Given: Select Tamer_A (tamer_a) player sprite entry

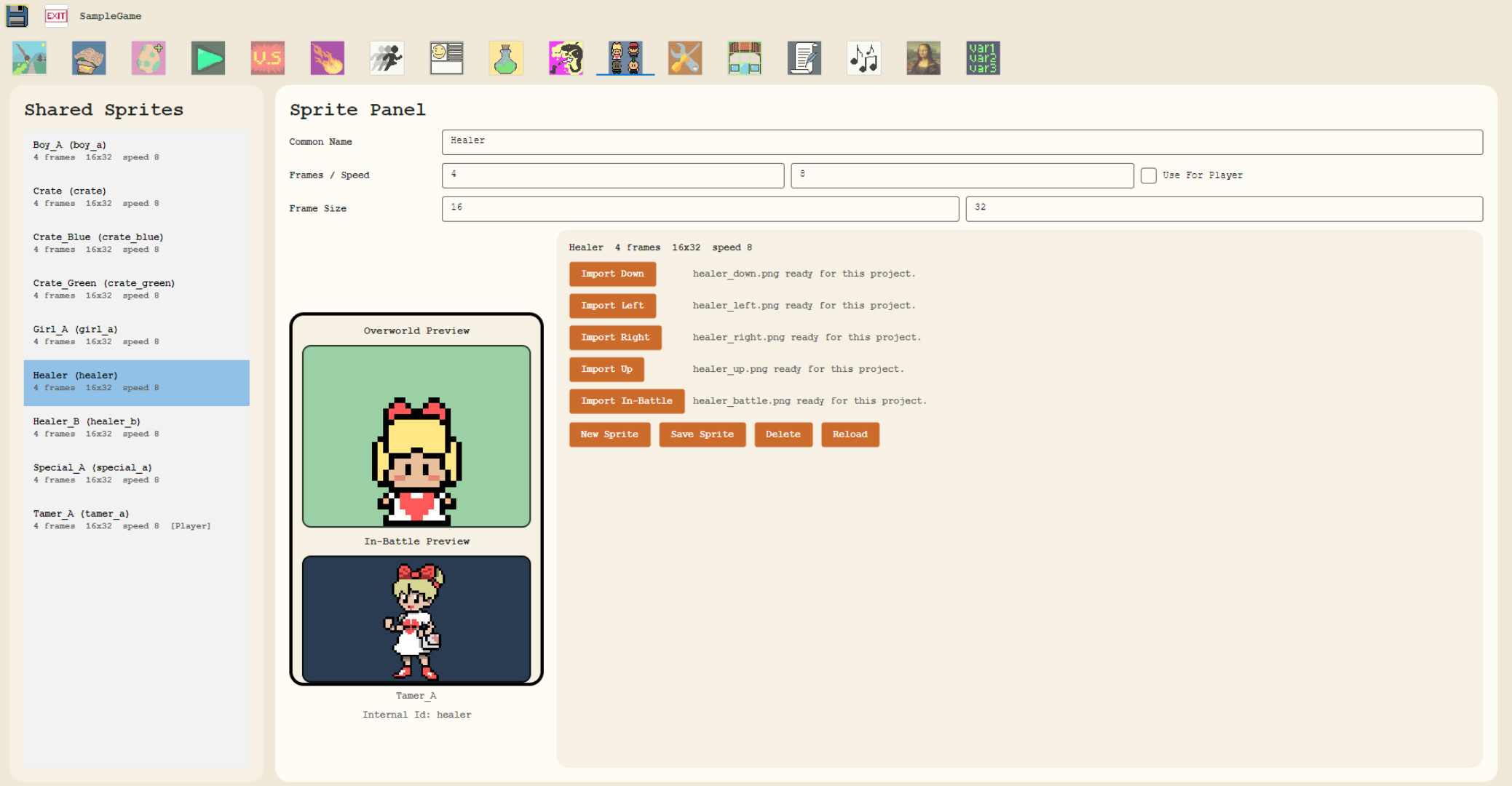Looking at the screenshot, I should point(137,521).
